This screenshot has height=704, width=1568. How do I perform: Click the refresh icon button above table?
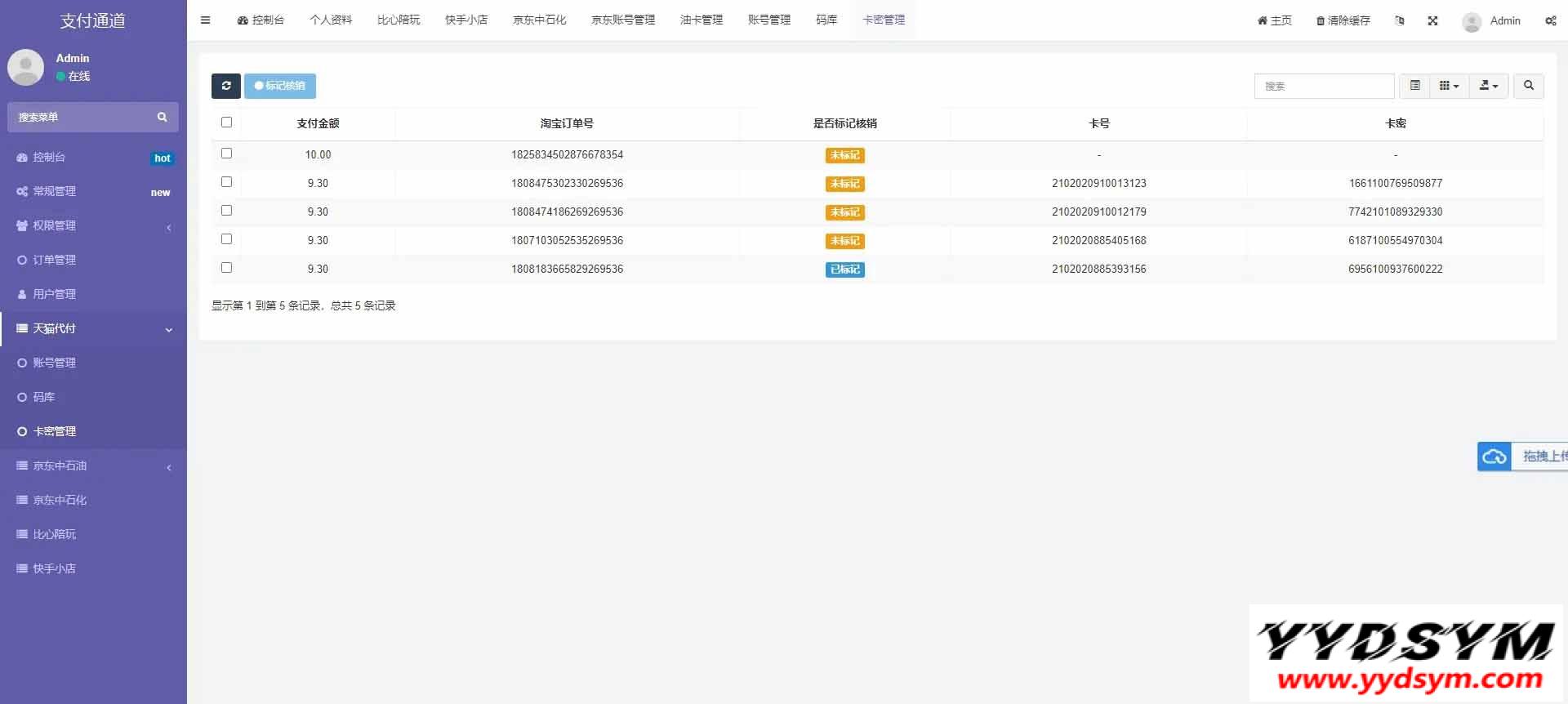[225, 86]
